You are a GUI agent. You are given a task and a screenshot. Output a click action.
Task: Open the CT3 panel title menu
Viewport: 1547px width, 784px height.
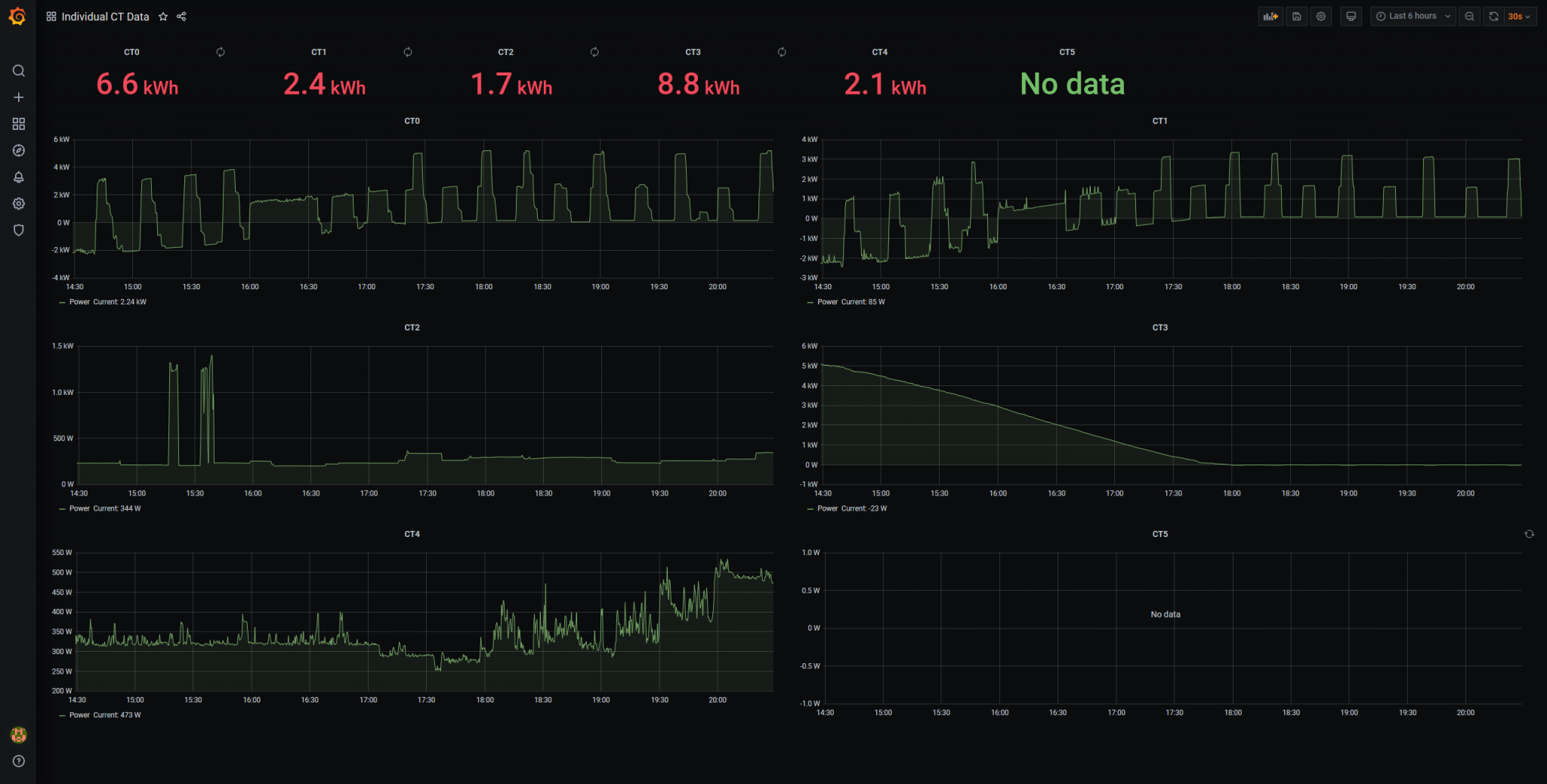click(x=1159, y=327)
